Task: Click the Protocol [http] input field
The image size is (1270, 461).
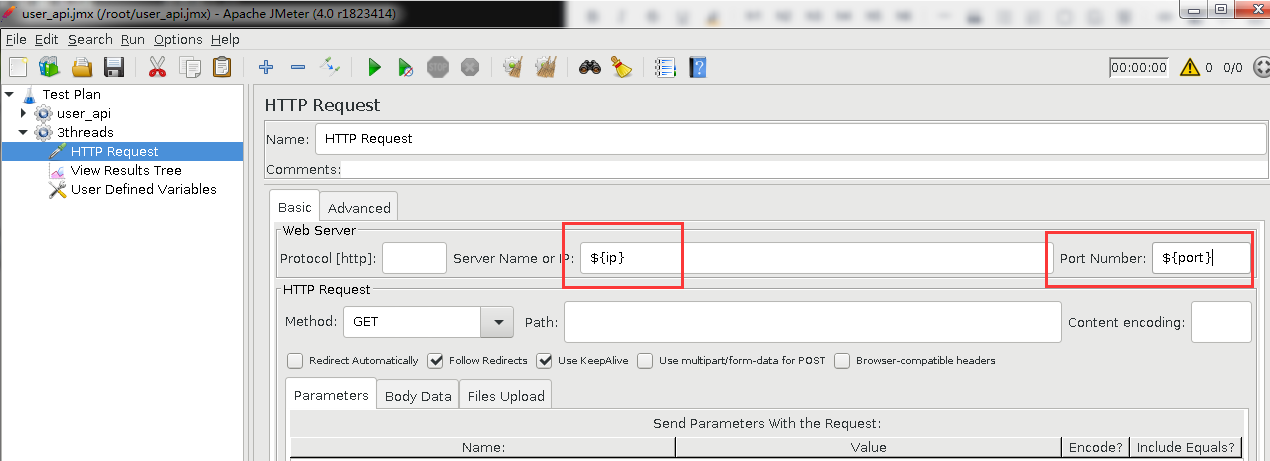Action: (x=414, y=258)
